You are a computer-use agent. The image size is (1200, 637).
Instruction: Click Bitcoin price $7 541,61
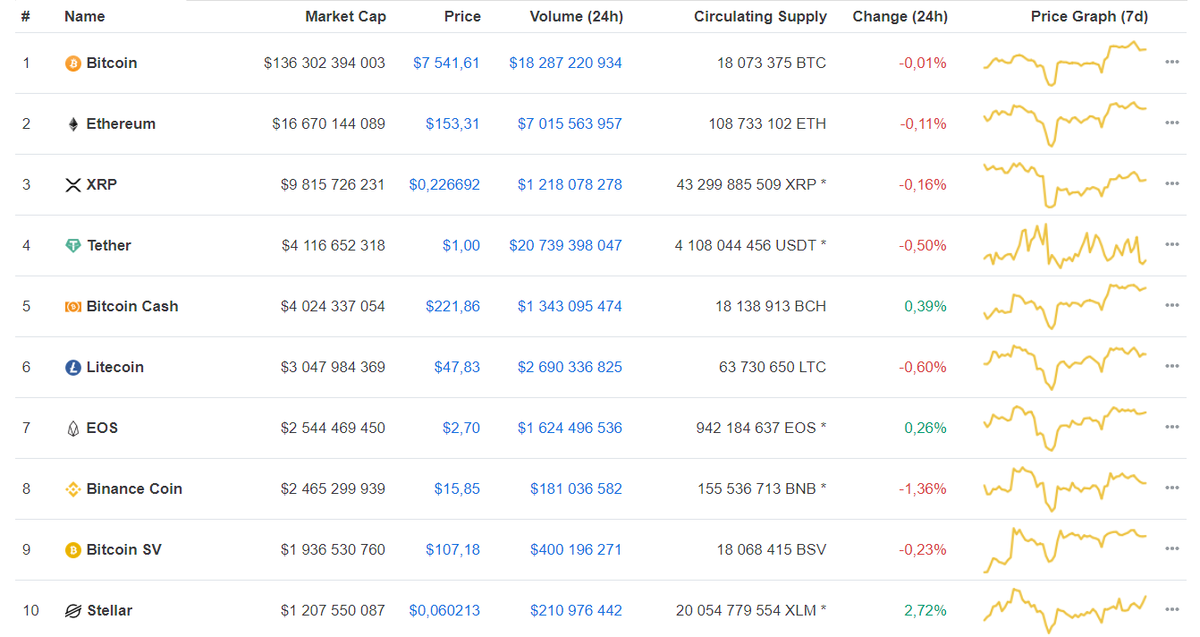pyautogui.click(x=446, y=63)
